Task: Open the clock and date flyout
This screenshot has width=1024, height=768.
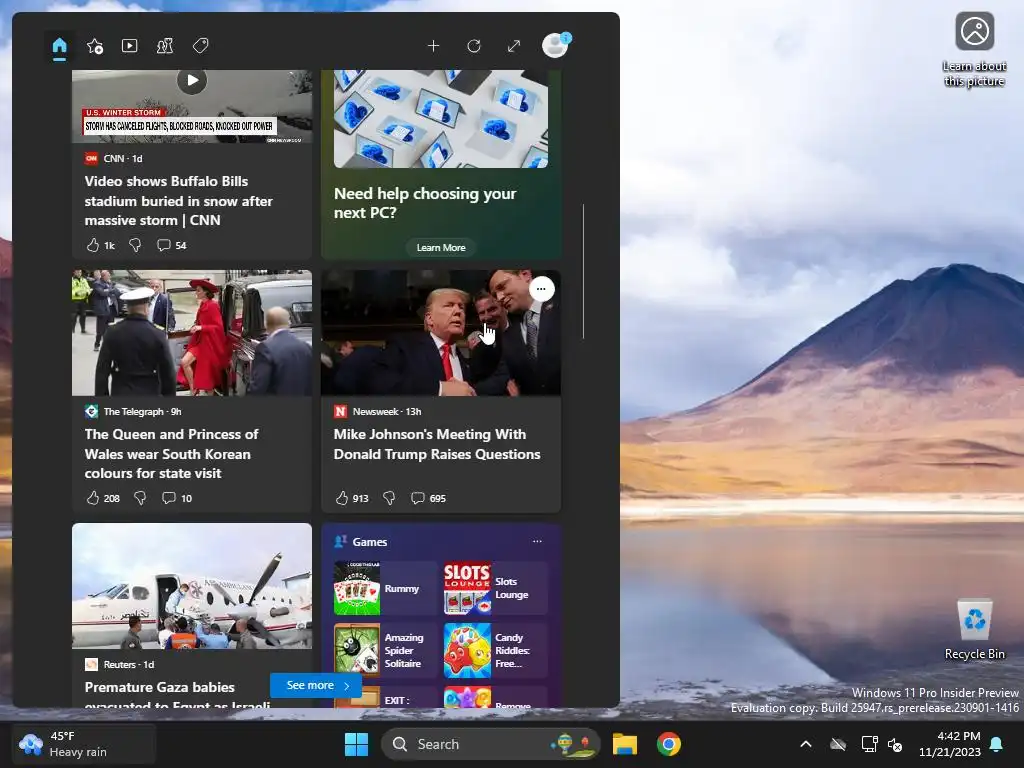Action: click(x=950, y=744)
